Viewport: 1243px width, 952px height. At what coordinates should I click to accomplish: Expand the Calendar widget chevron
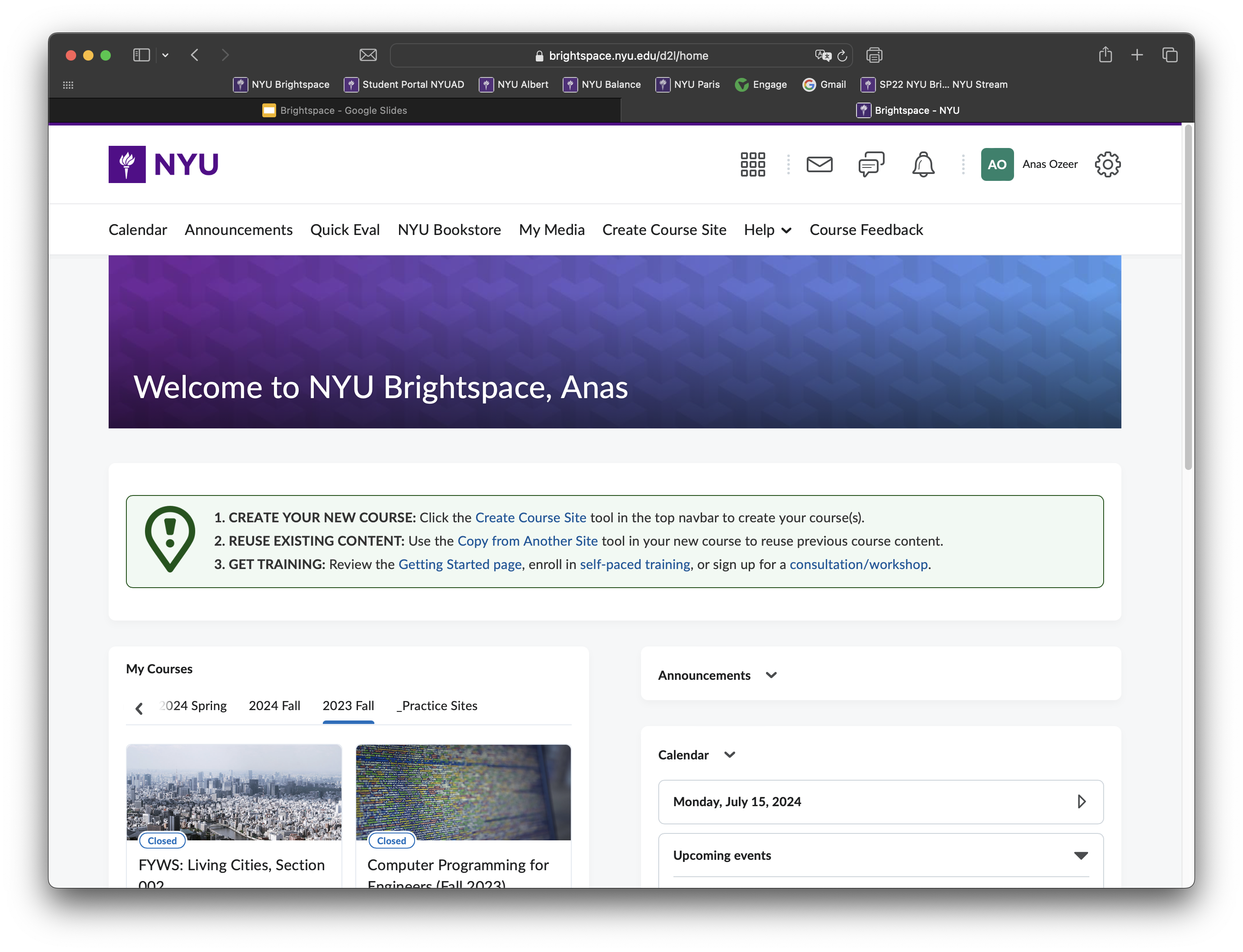[x=730, y=755]
